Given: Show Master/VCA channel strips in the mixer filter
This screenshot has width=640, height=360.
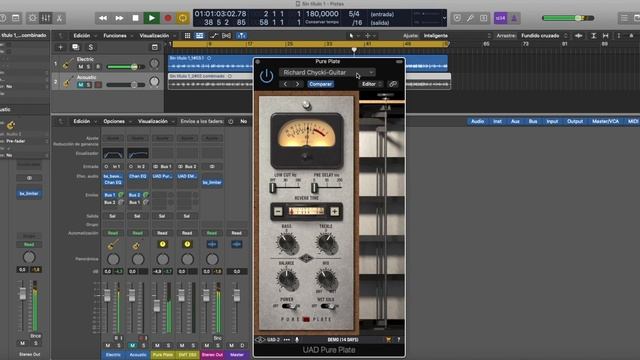Looking at the screenshot, I should tap(605, 121).
